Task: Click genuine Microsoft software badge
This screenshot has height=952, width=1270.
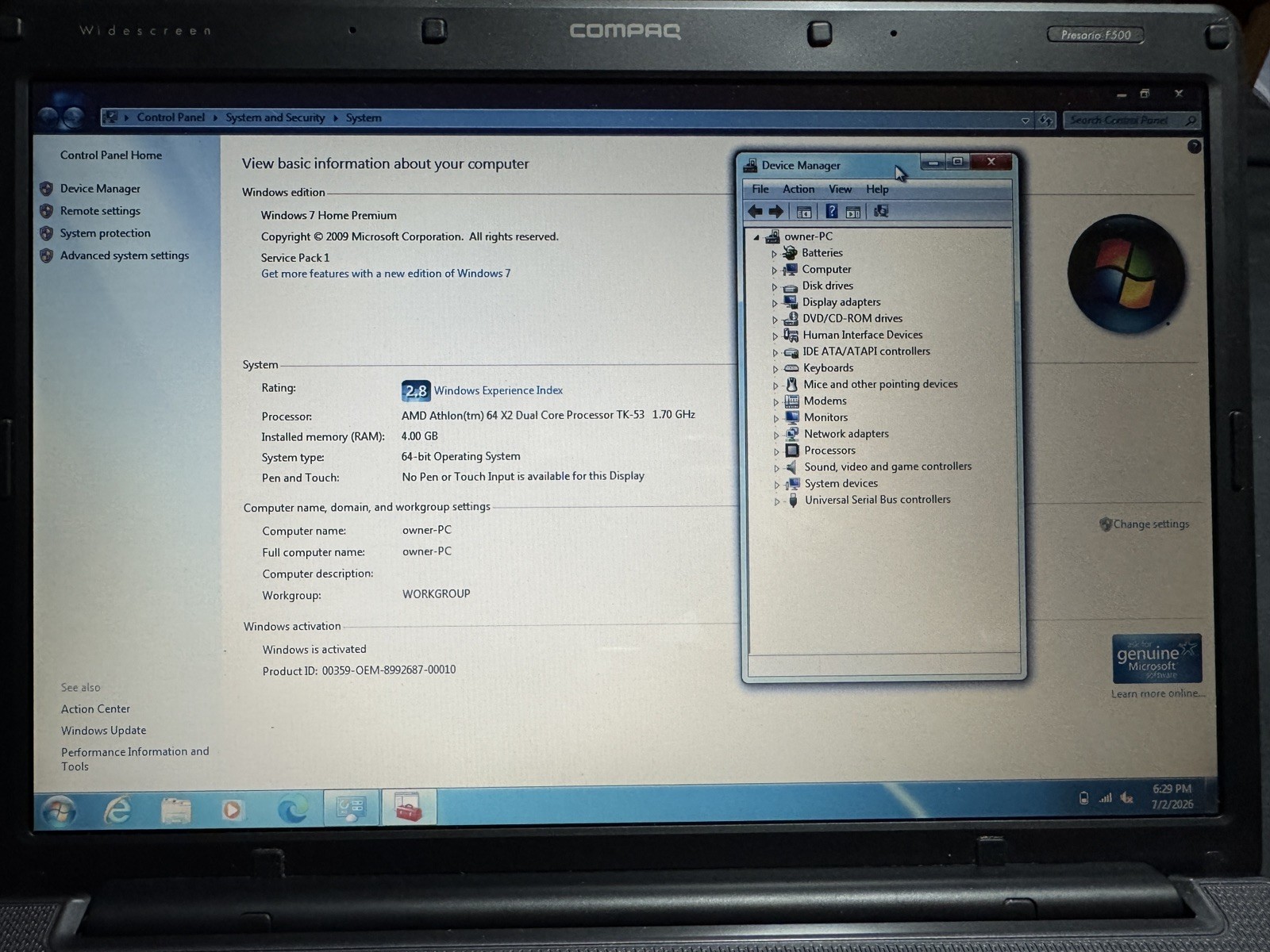Action: (x=1156, y=658)
